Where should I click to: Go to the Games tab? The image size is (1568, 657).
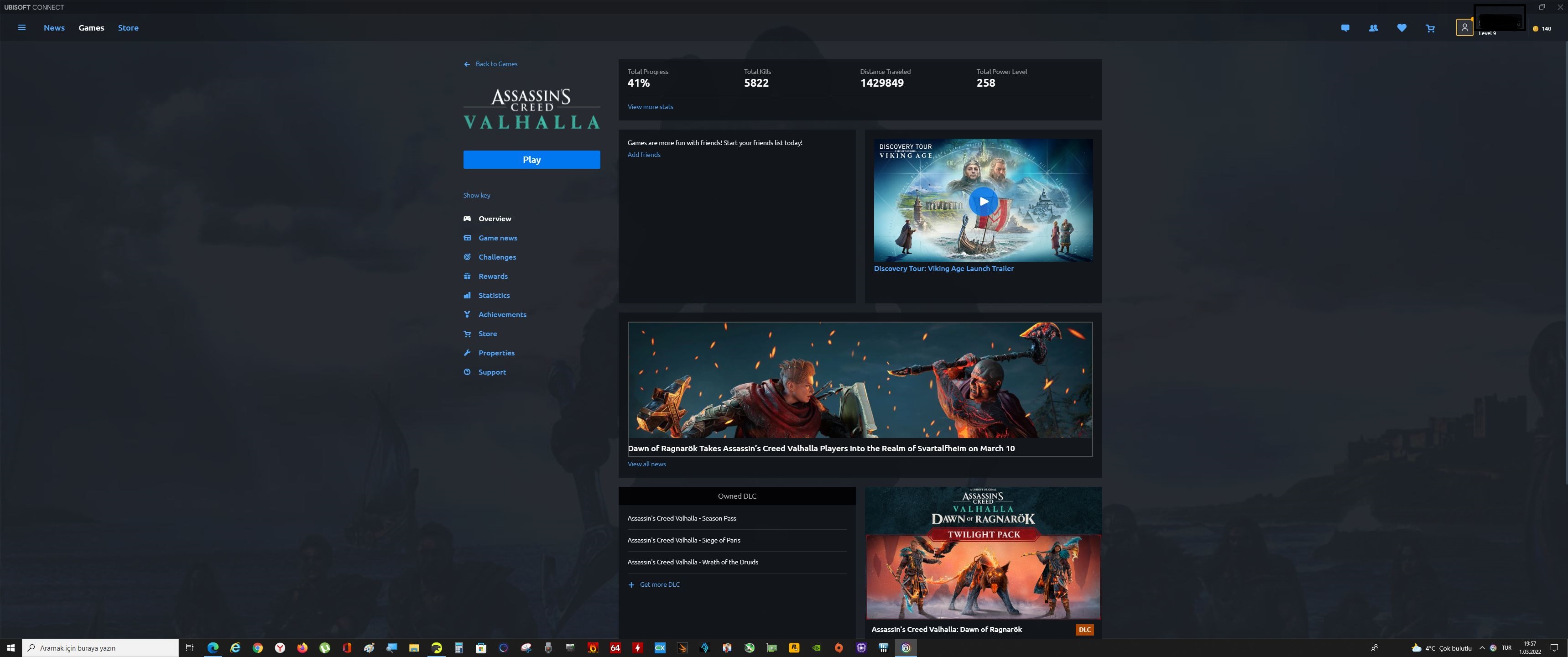click(x=91, y=27)
